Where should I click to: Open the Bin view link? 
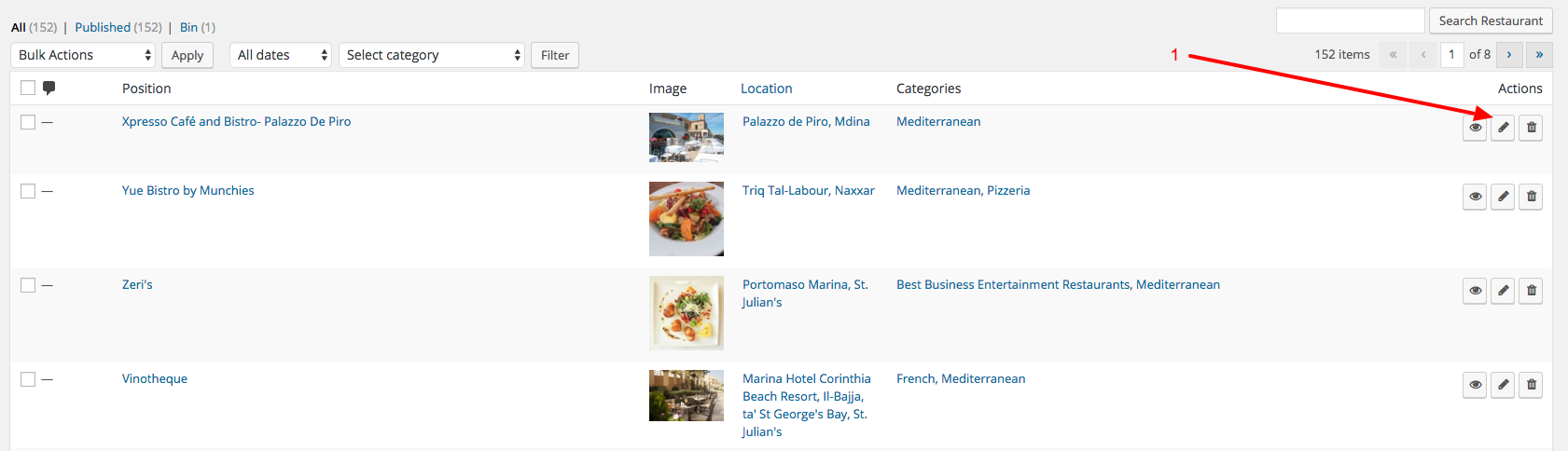point(188,27)
